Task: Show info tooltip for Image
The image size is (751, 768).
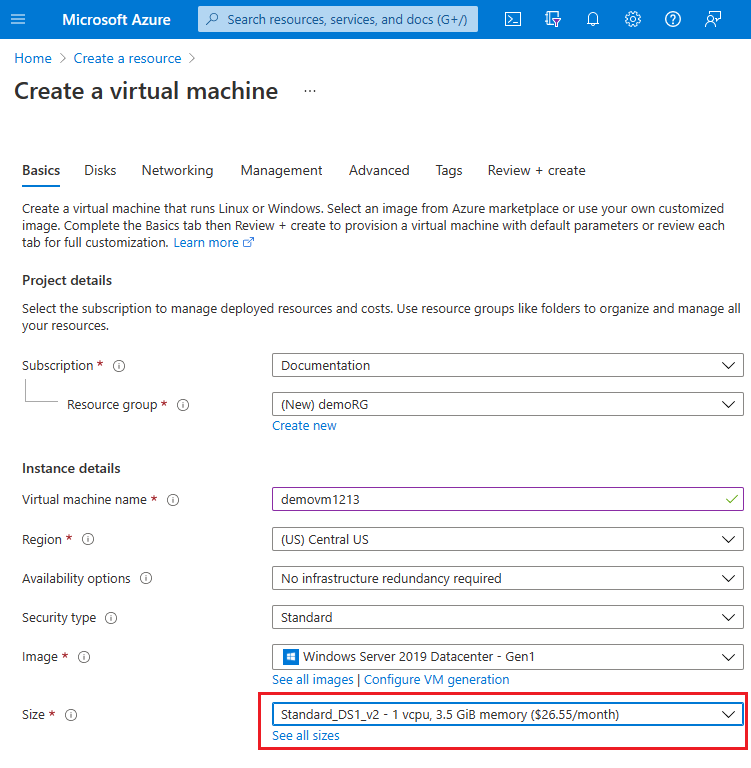Action: point(84,657)
